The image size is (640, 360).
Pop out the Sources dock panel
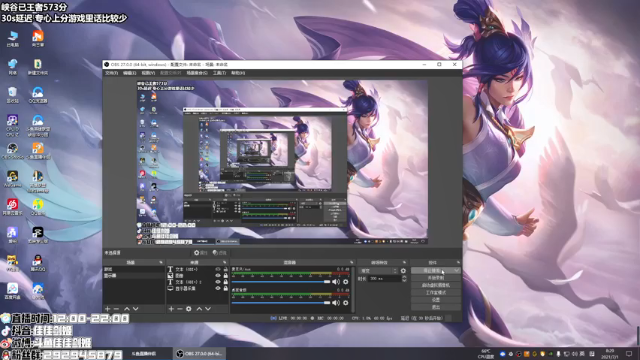tap(224, 262)
